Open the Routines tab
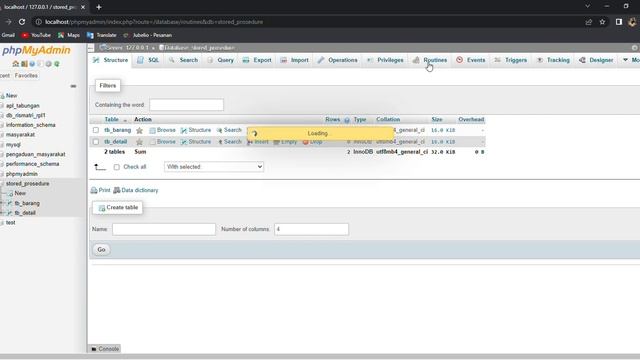 pos(430,60)
